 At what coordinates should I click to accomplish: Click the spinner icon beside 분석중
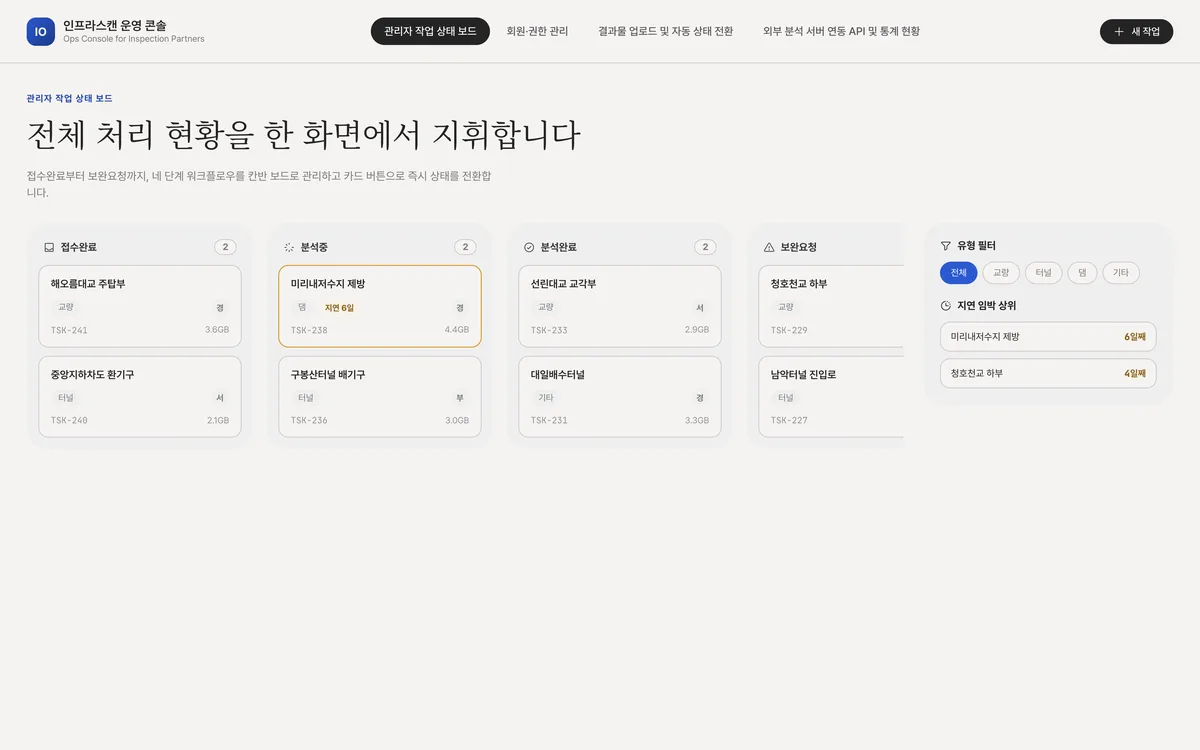coord(289,247)
